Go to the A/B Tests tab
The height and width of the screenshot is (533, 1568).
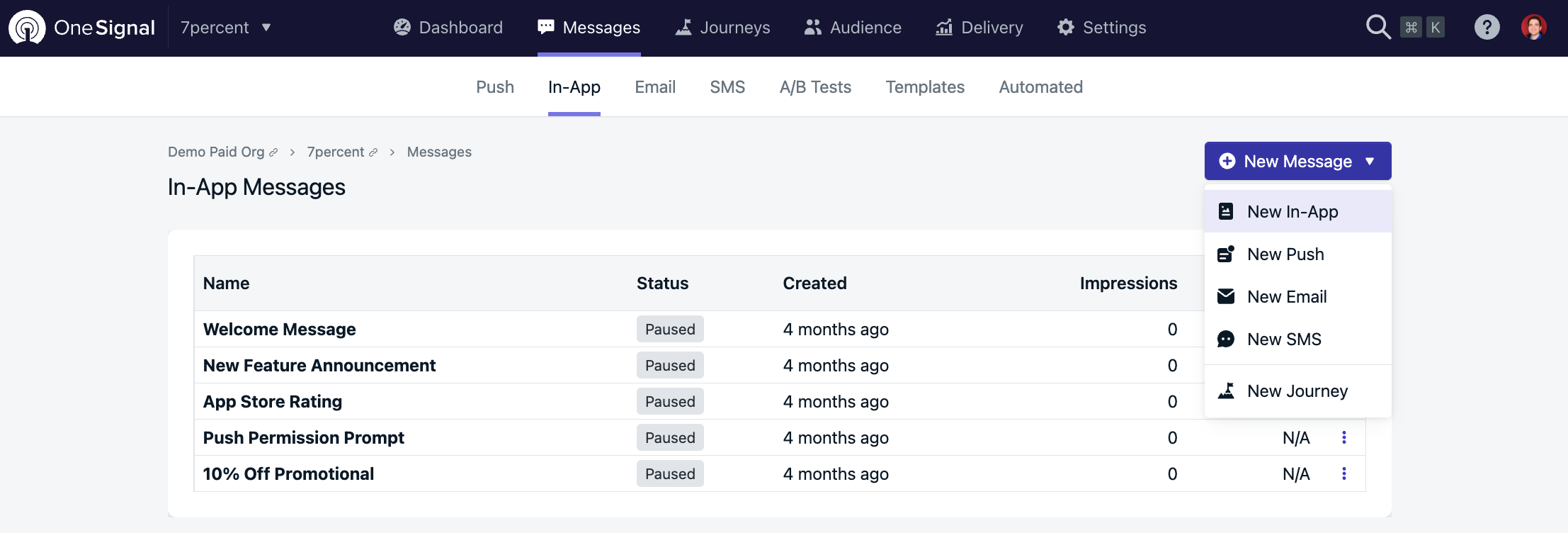(815, 87)
